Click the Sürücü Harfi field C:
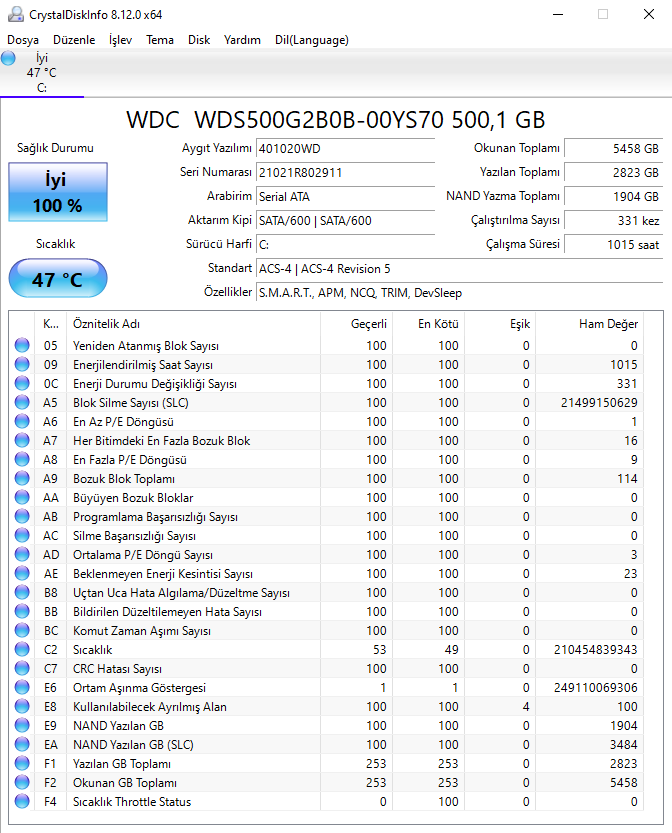 pyautogui.click(x=345, y=244)
